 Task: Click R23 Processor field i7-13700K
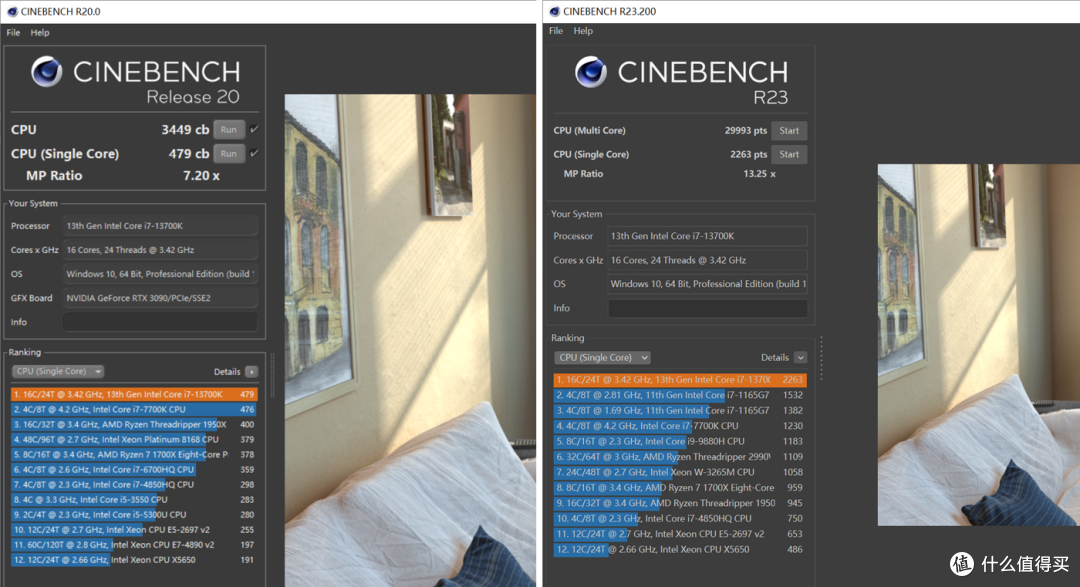[707, 236]
